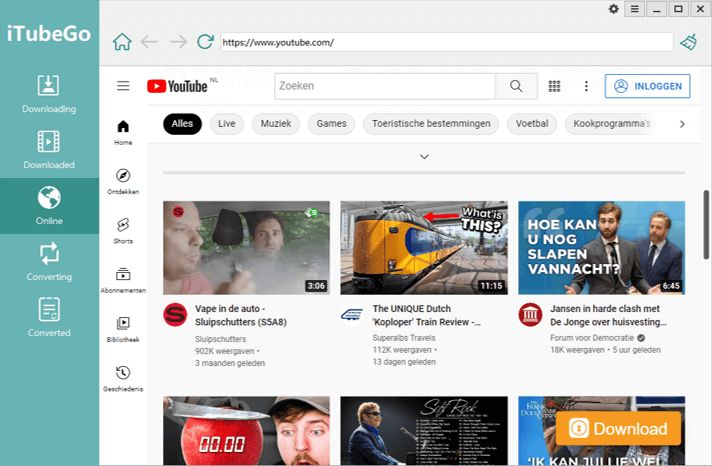Toggle the YouTube guide menu
The image size is (712, 466).
123,86
